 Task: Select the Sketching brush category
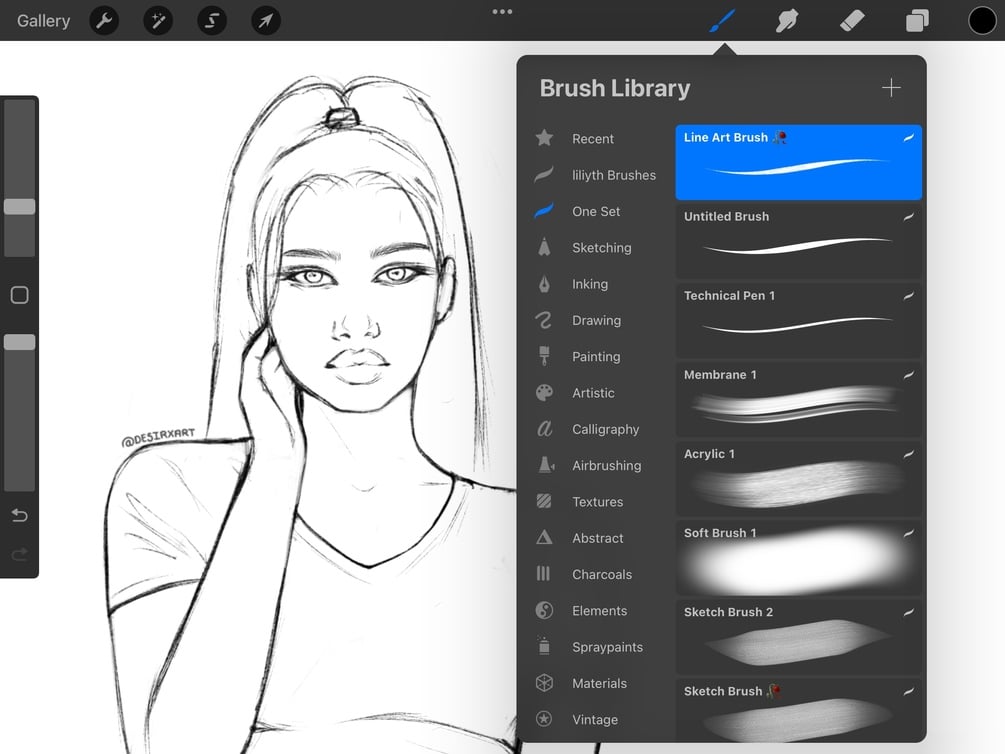click(x=600, y=247)
